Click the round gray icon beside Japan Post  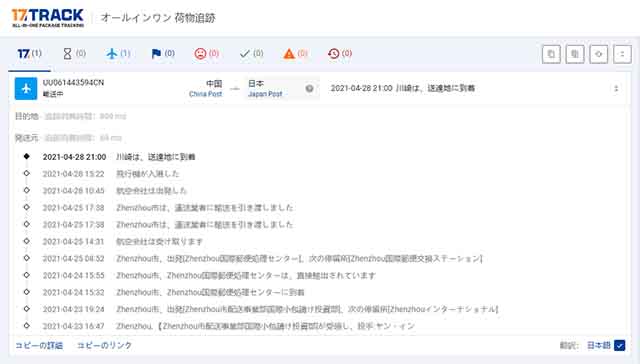(x=309, y=89)
